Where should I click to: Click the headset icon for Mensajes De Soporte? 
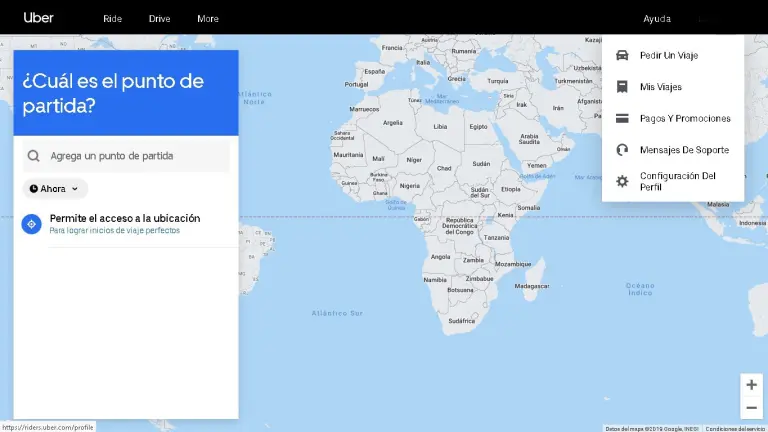point(622,150)
